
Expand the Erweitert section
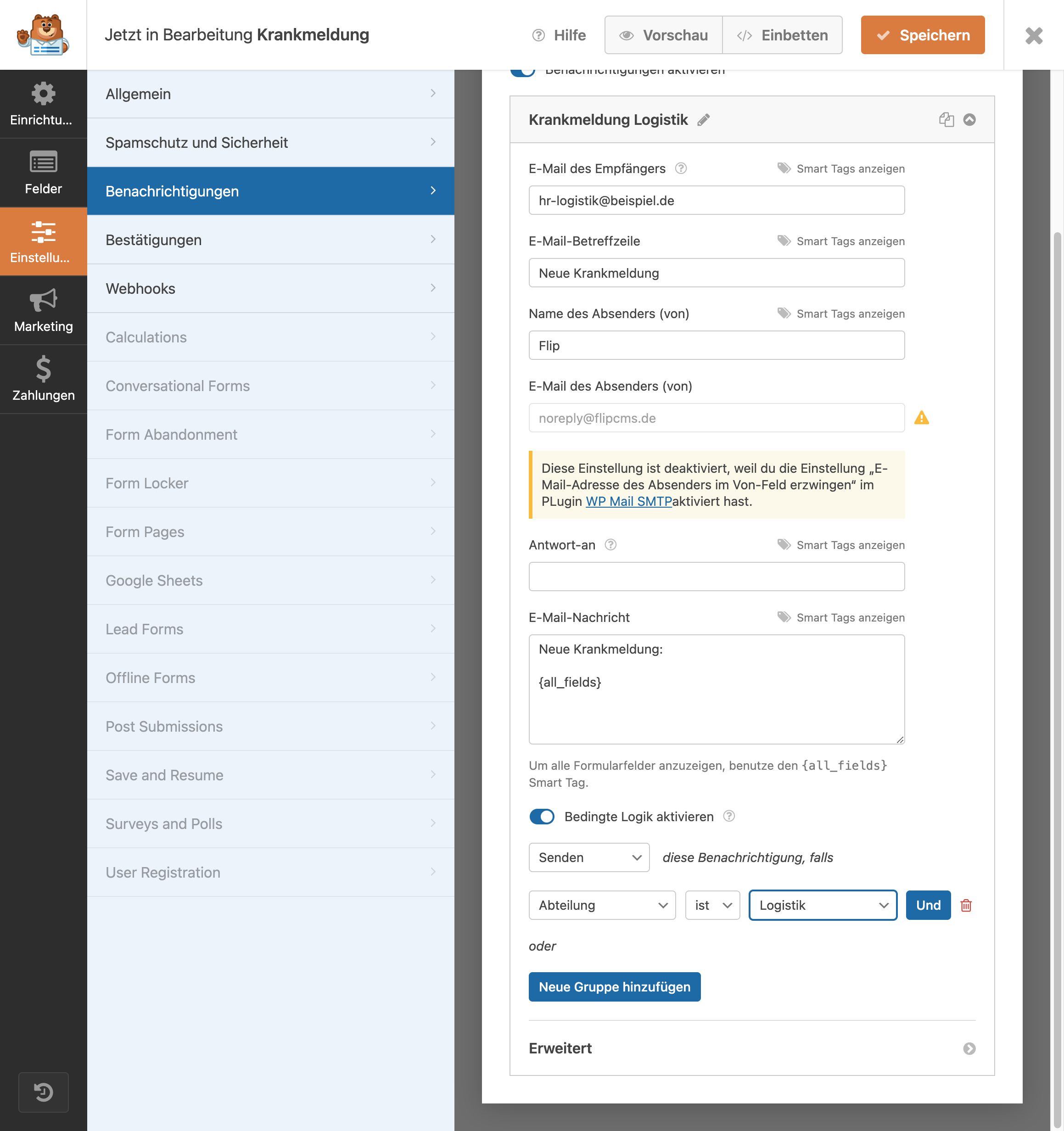(x=752, y=1048)
